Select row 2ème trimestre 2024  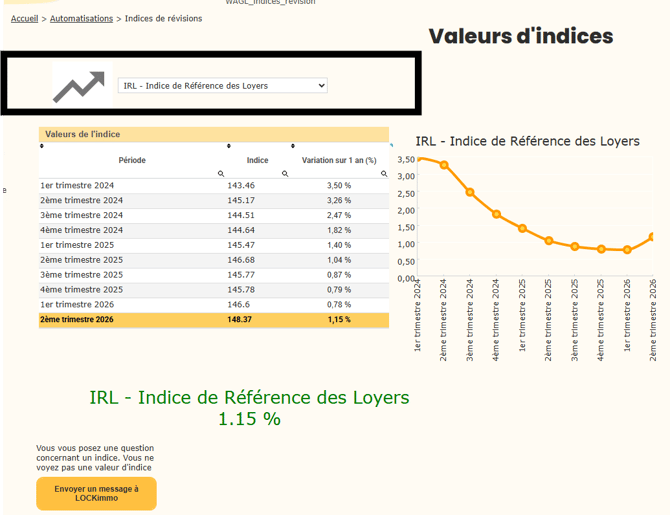click(214, 200)
